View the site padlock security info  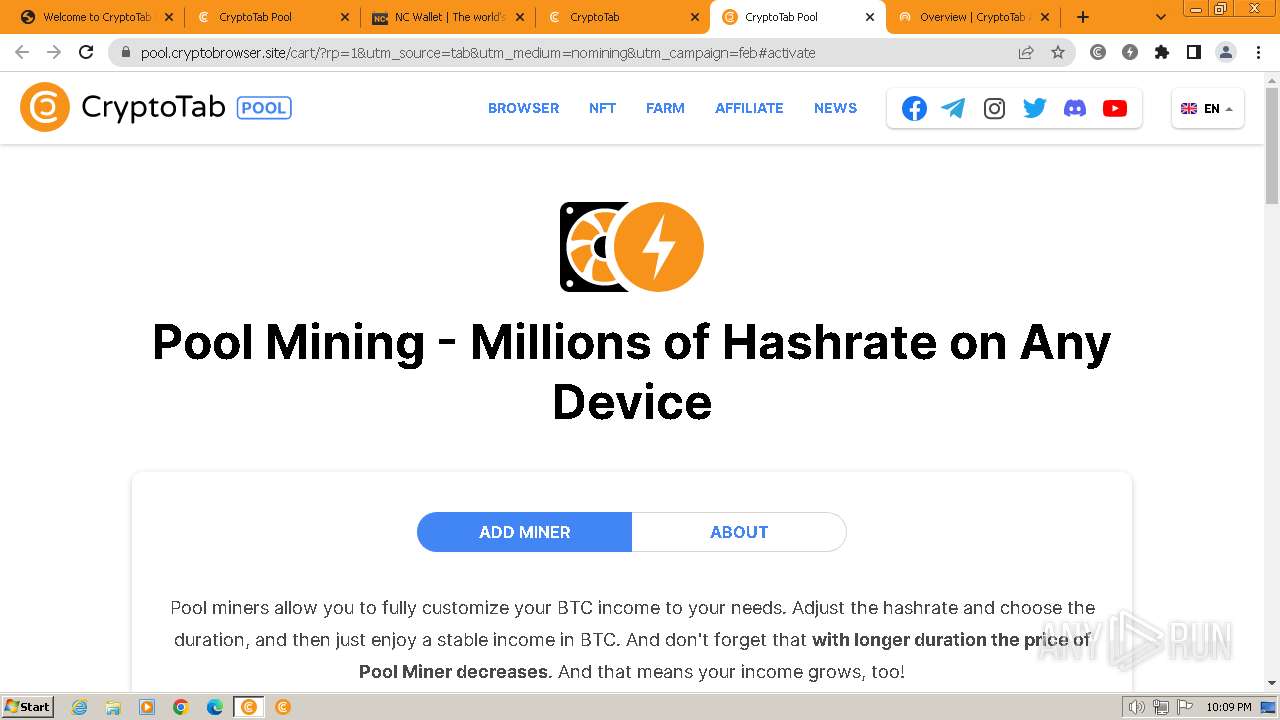126,52
